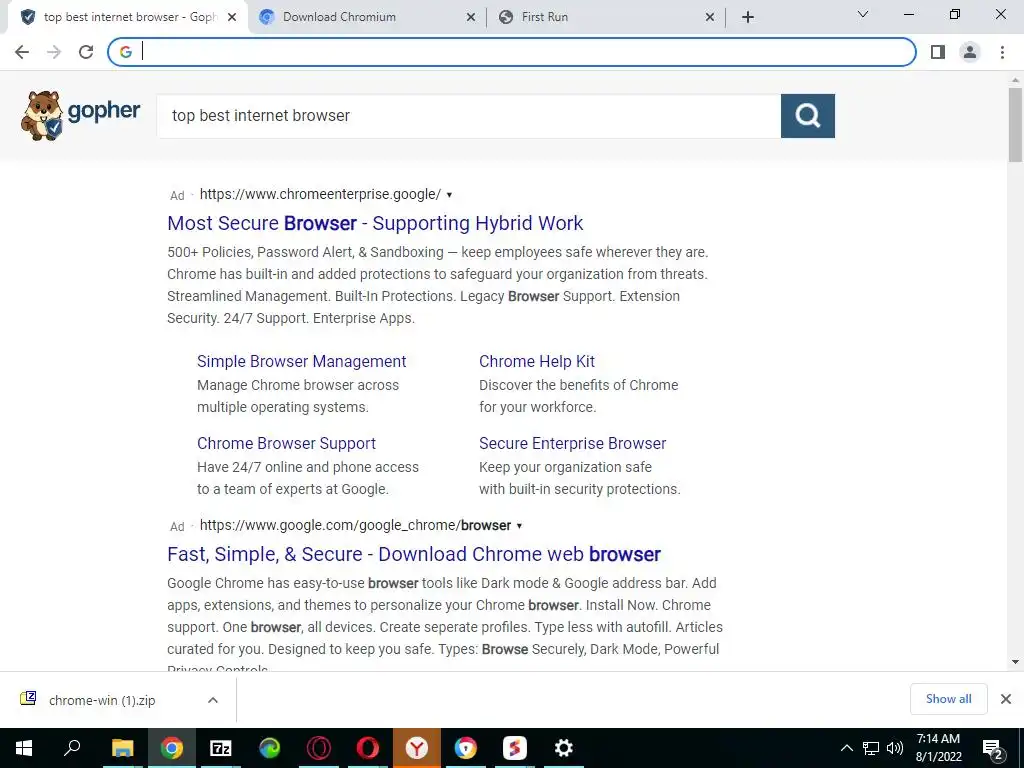The width and height of the screenshot is (1024, 768).
Task: Click the forward navigation arrow
Action: tap(54, 52)
